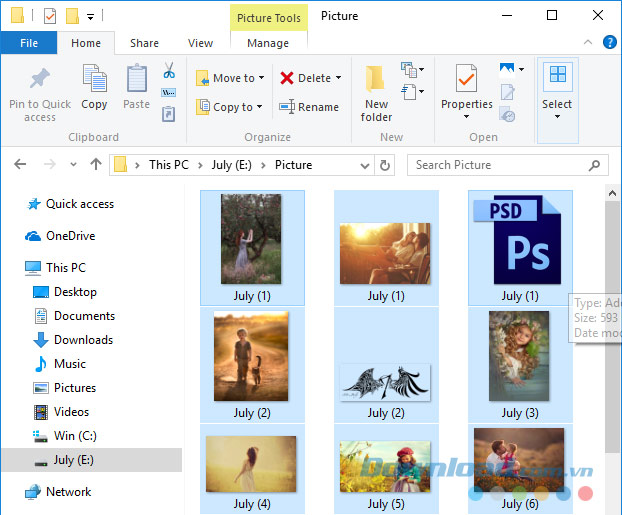Click the vertical scrollbar up arrow
Screen dimensions: 622x515
click(x=612, y=193)
